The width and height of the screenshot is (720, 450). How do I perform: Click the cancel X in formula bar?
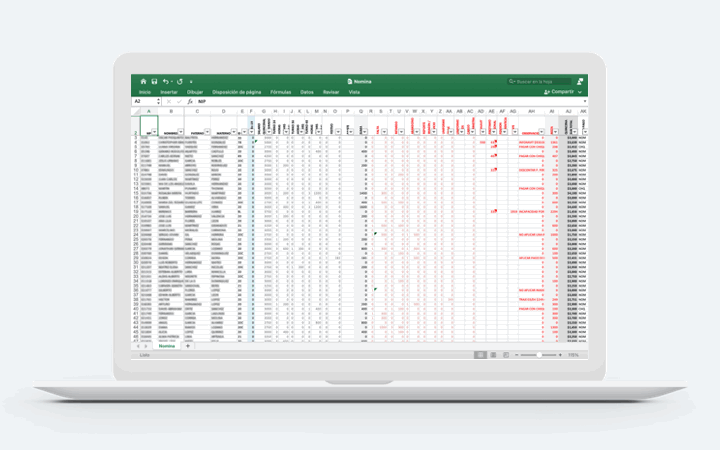[169, 101]
